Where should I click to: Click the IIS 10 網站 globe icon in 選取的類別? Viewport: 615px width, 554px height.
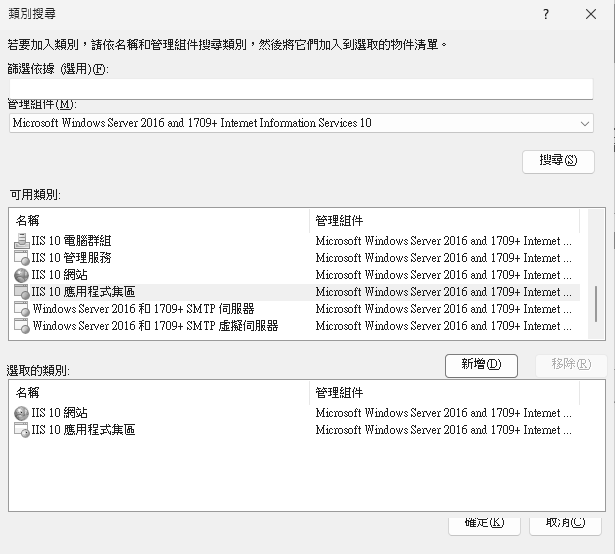point(22,413)
